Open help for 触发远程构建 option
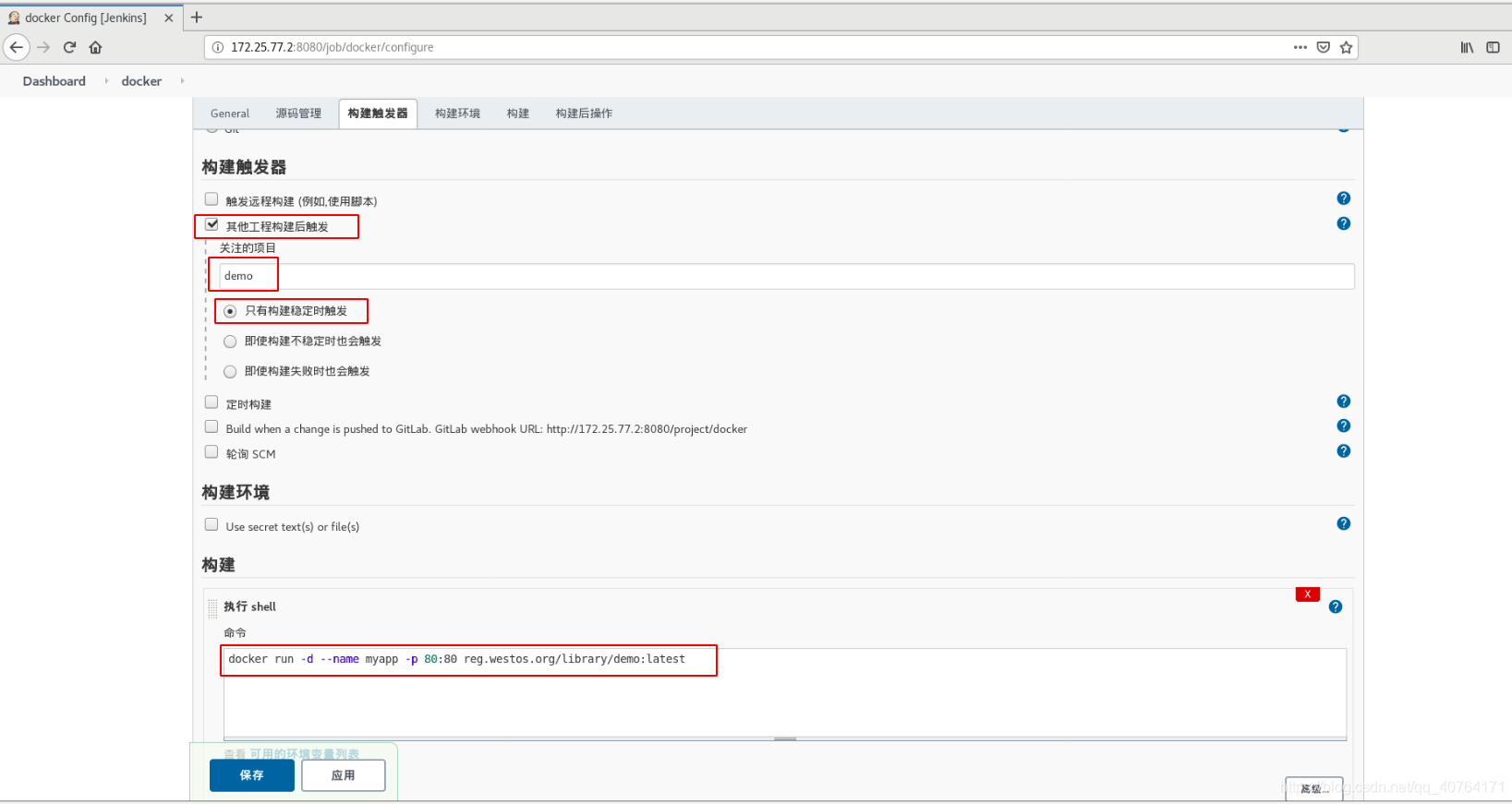The width and height of the screenshot is (1512, 804). (1344, 198)
